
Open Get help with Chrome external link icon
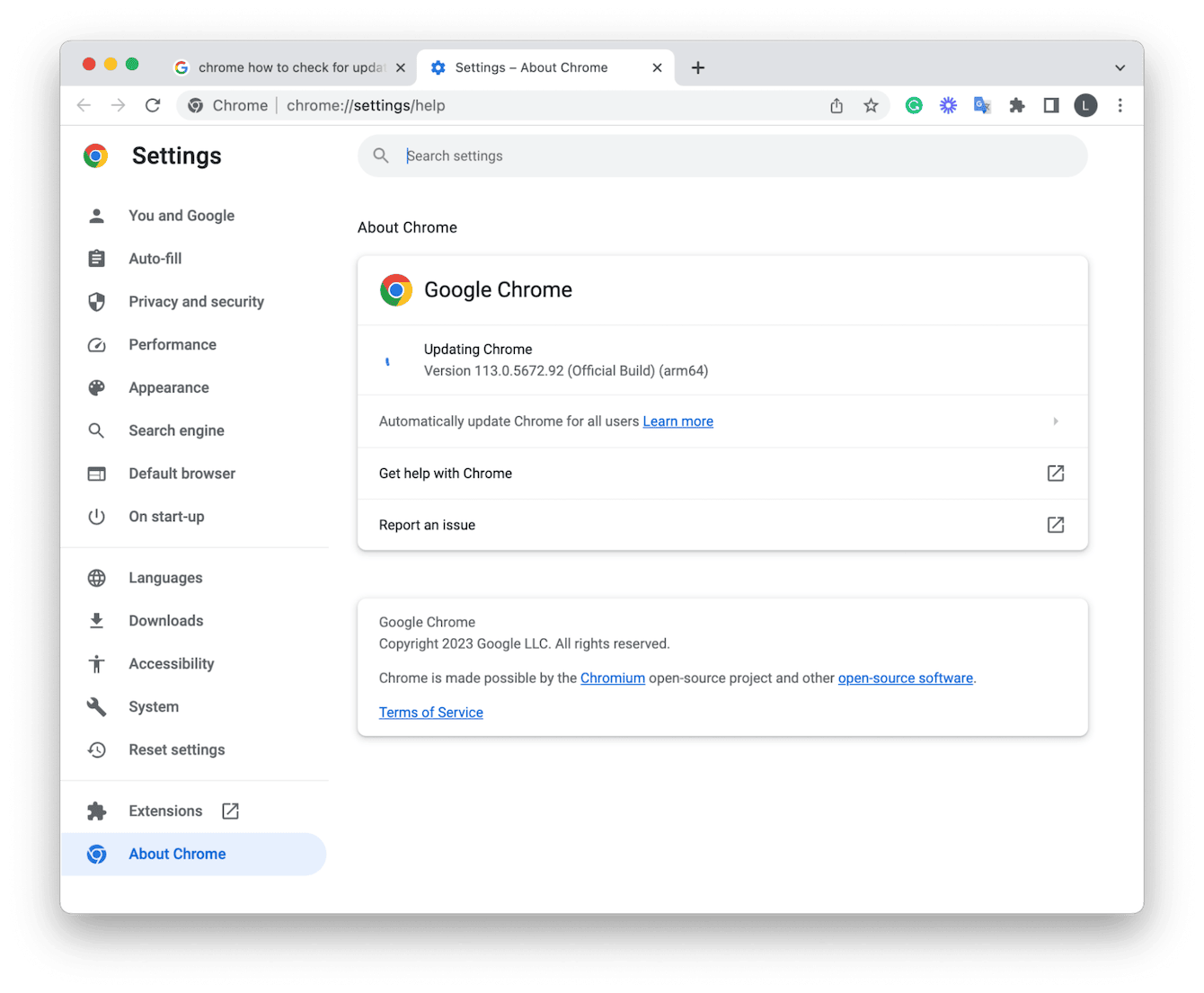coord(1055,473)
